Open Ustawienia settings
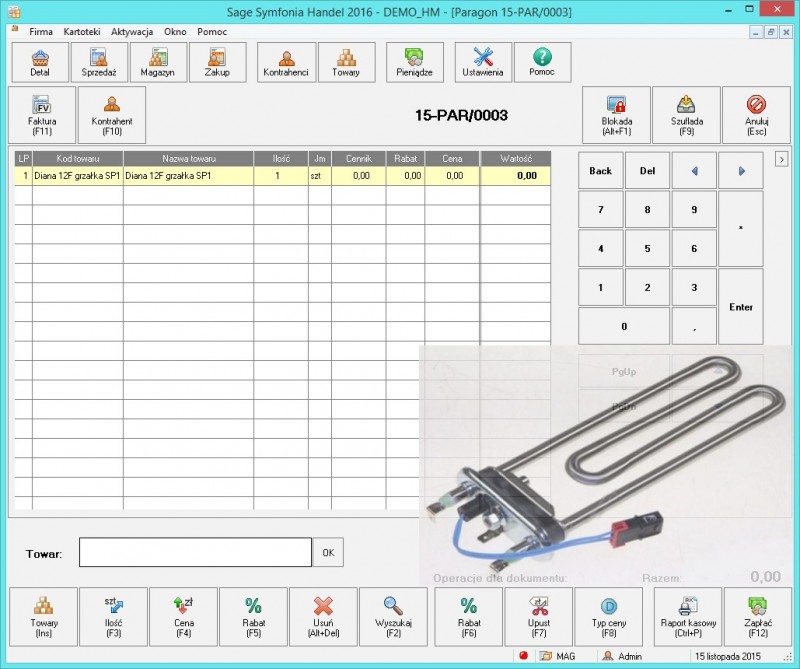The height and width of the screenshot is (669, 800). pos(483,62)
